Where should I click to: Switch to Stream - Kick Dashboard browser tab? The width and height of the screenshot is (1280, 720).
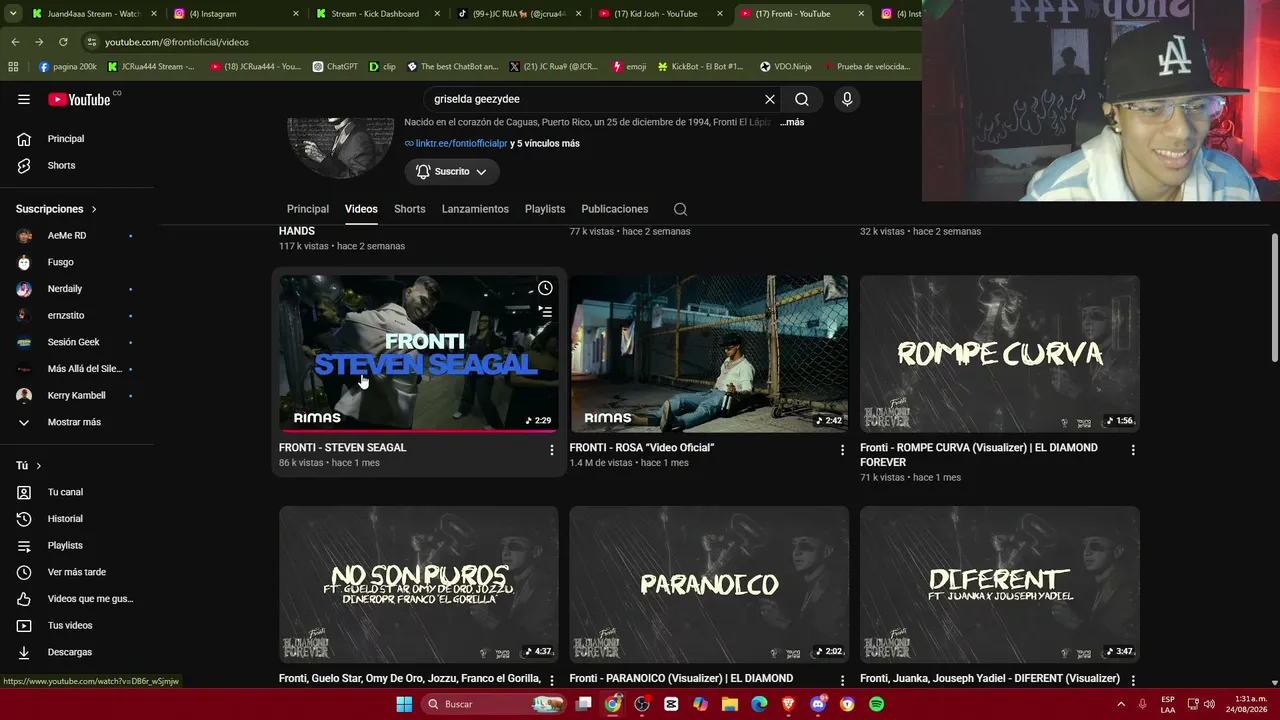tap(375, 14)
